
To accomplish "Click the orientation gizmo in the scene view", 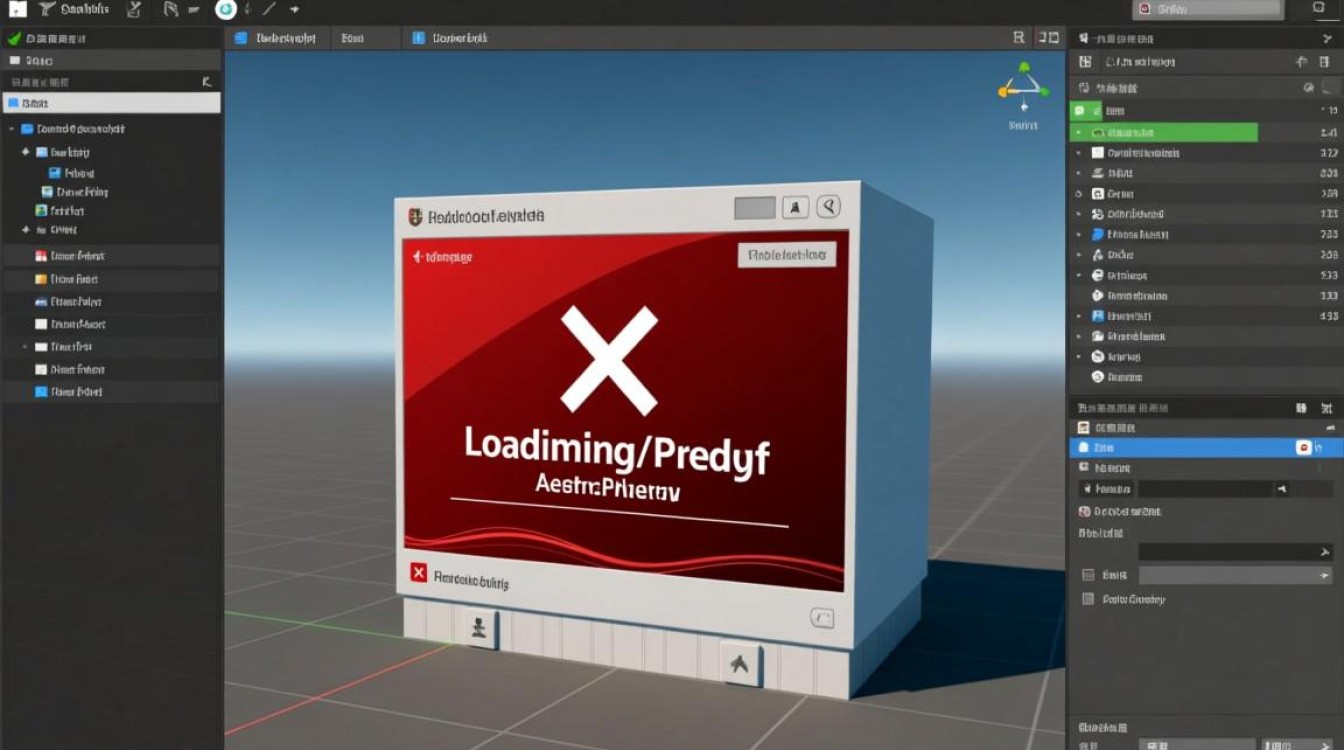I will click(1022, 89).
